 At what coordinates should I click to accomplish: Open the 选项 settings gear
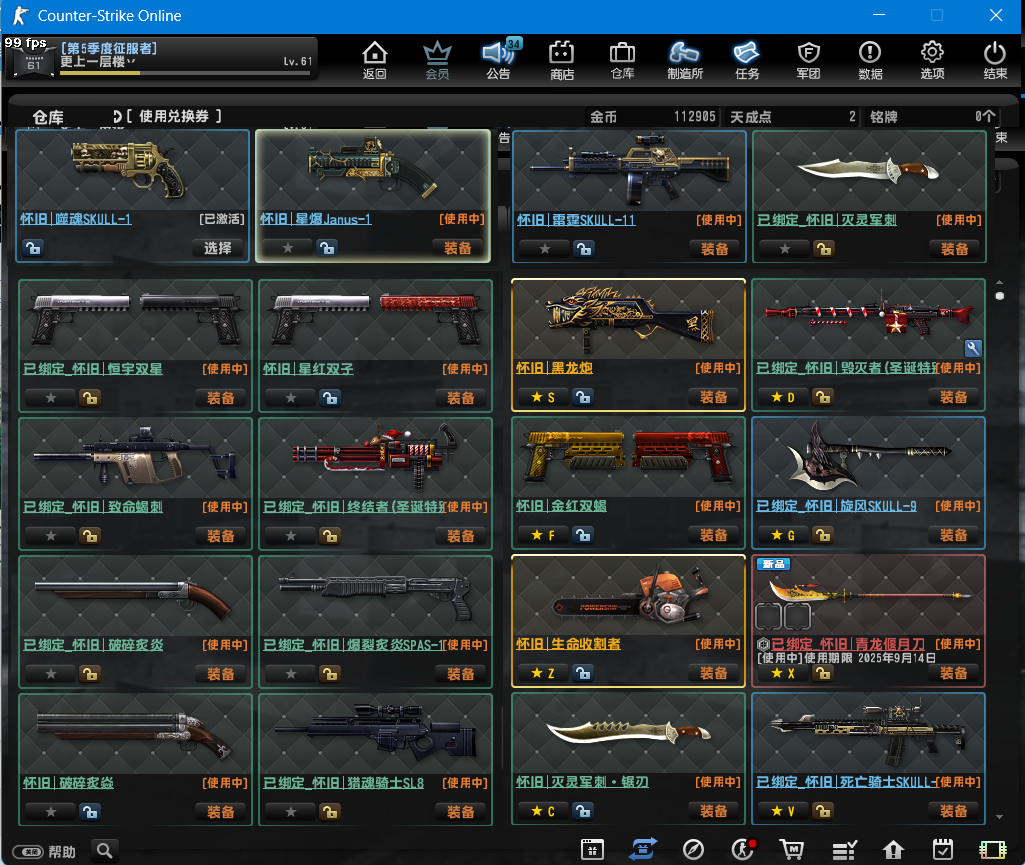coord(932,59)
